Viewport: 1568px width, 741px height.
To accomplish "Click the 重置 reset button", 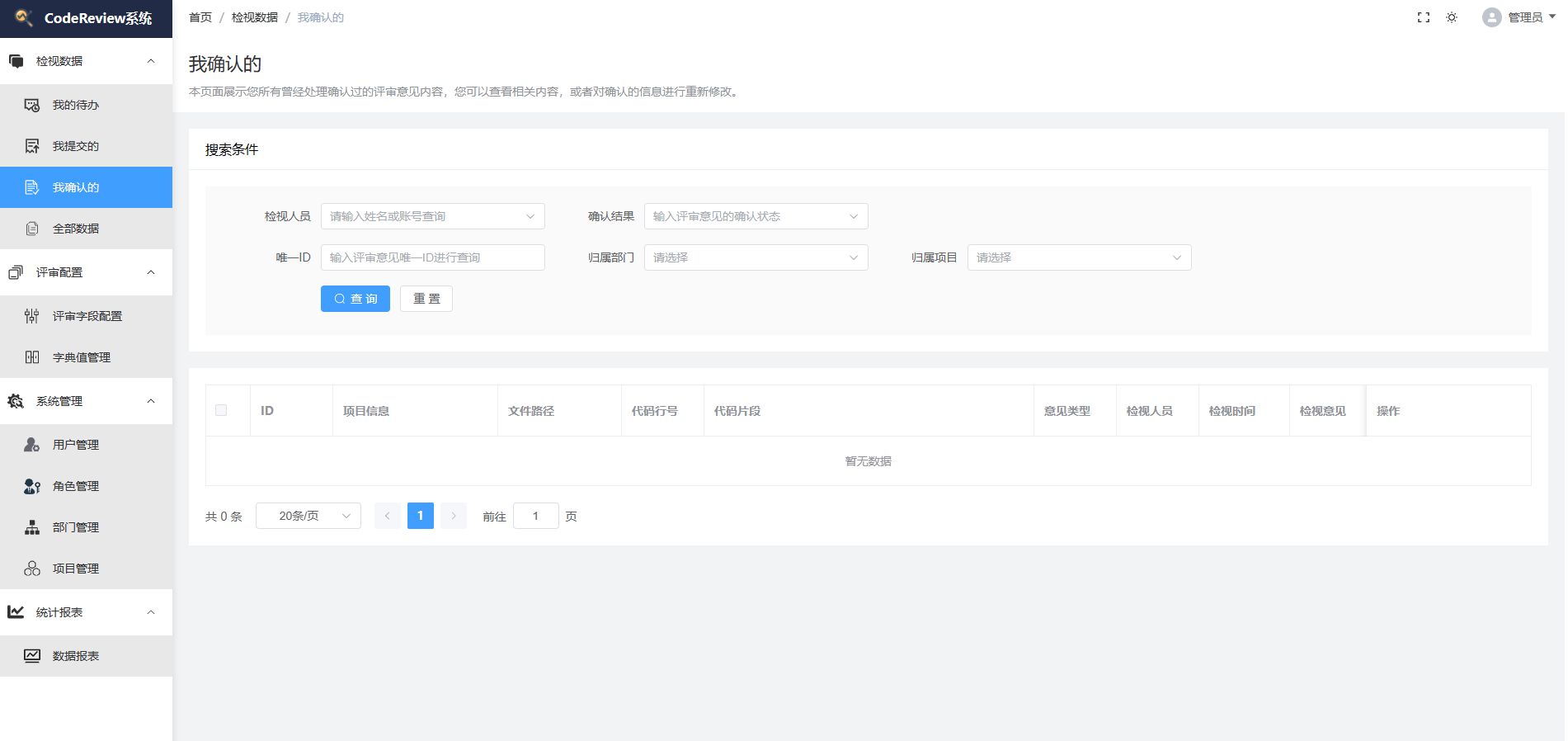I will click(x=426, y=299).
